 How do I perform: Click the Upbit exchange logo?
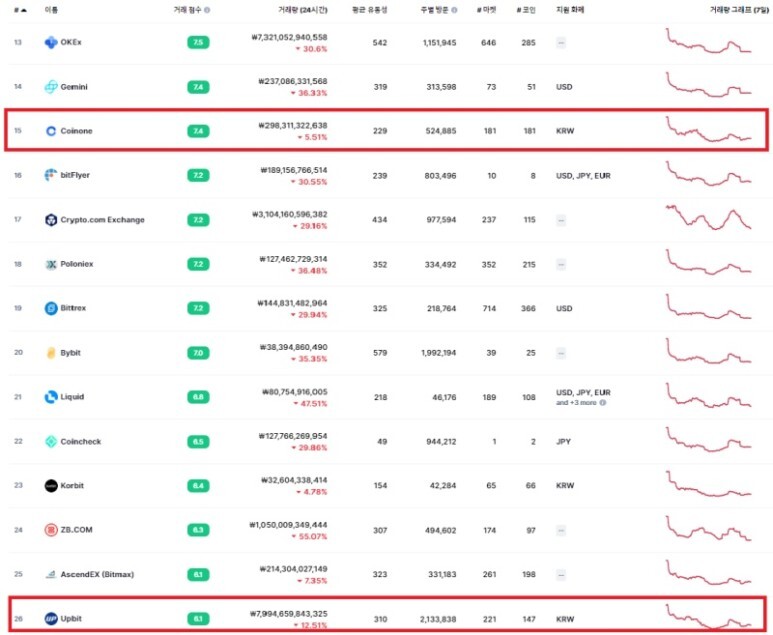pyautogui.click(x=51, y=618)
